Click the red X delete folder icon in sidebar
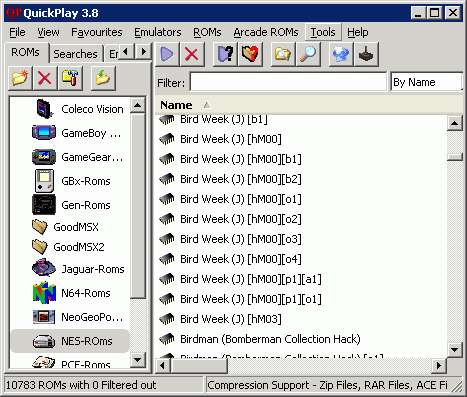 click(45, 78)
